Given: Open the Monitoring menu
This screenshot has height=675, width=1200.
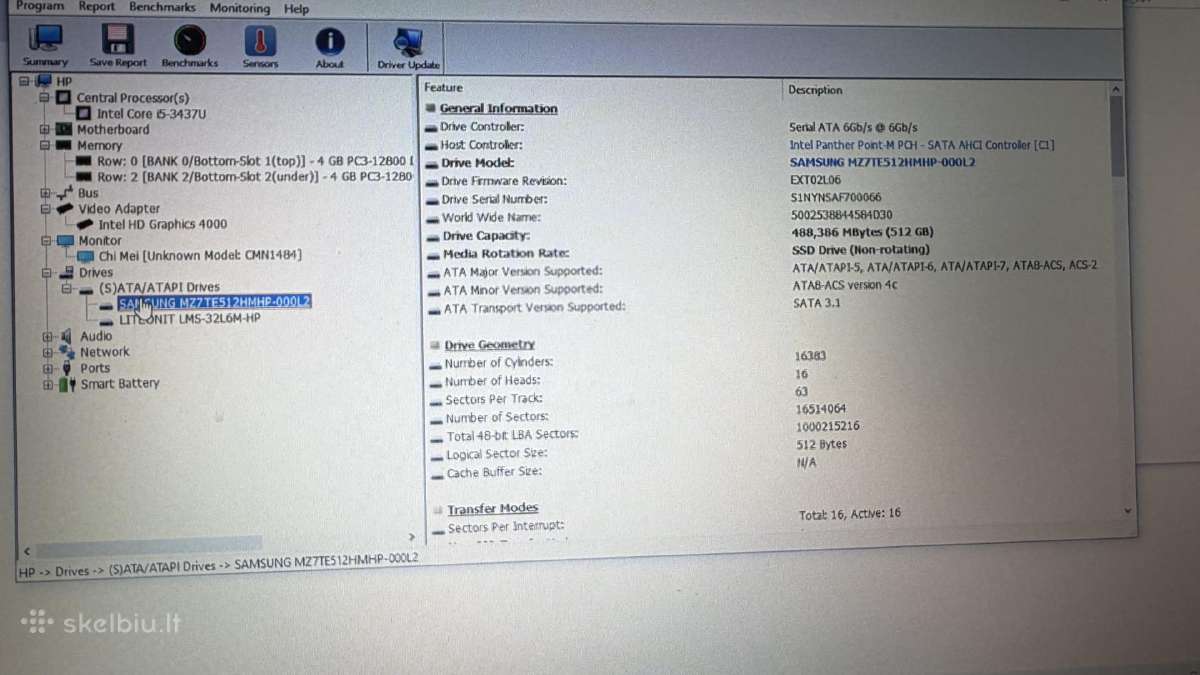Looking at the screenshot, I should tap(240, 8).
